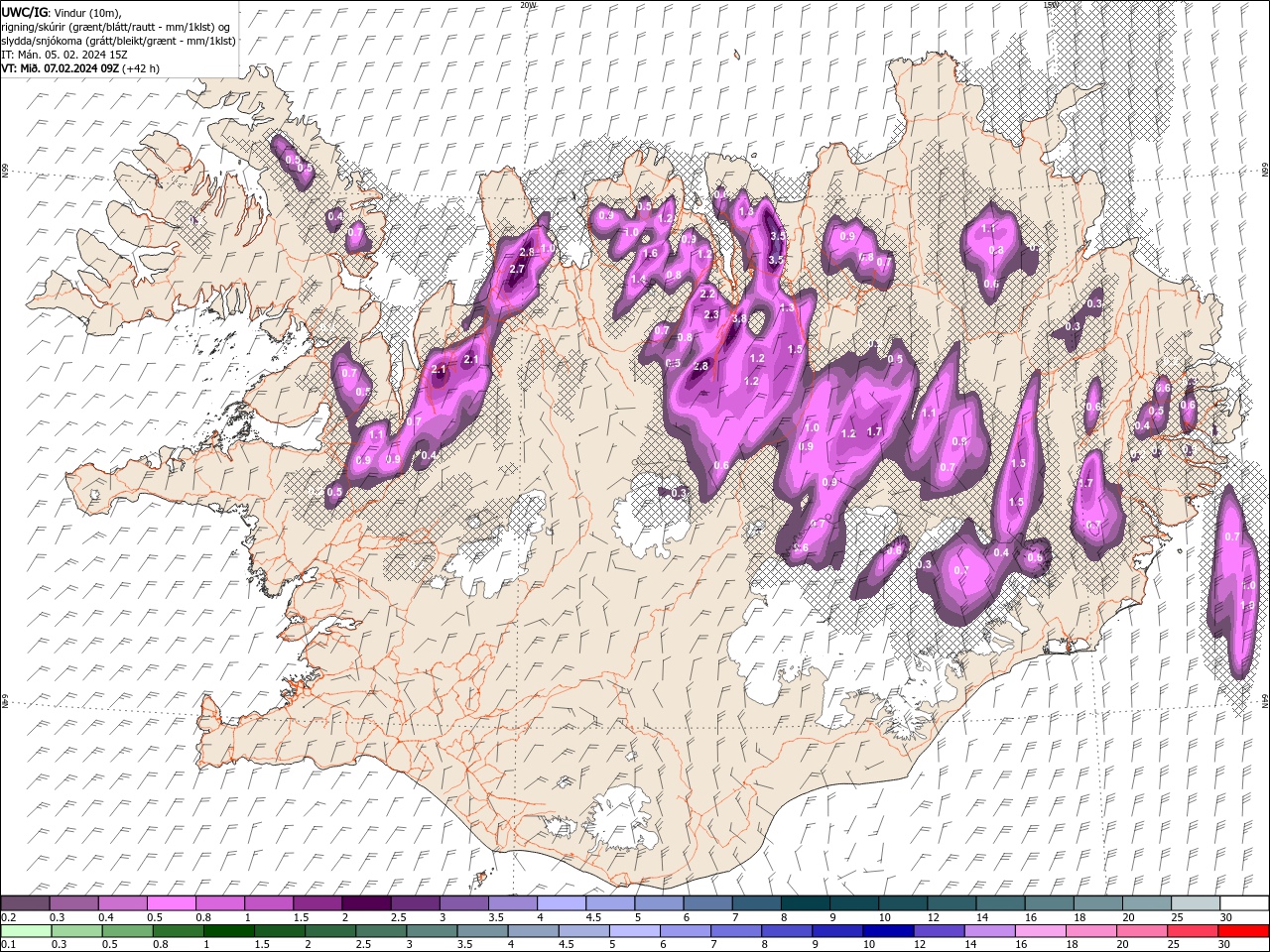Click the 'slydda/snjókoma (grátt/bleikt/grænt - mm/1klst)' line

point(118,41)
